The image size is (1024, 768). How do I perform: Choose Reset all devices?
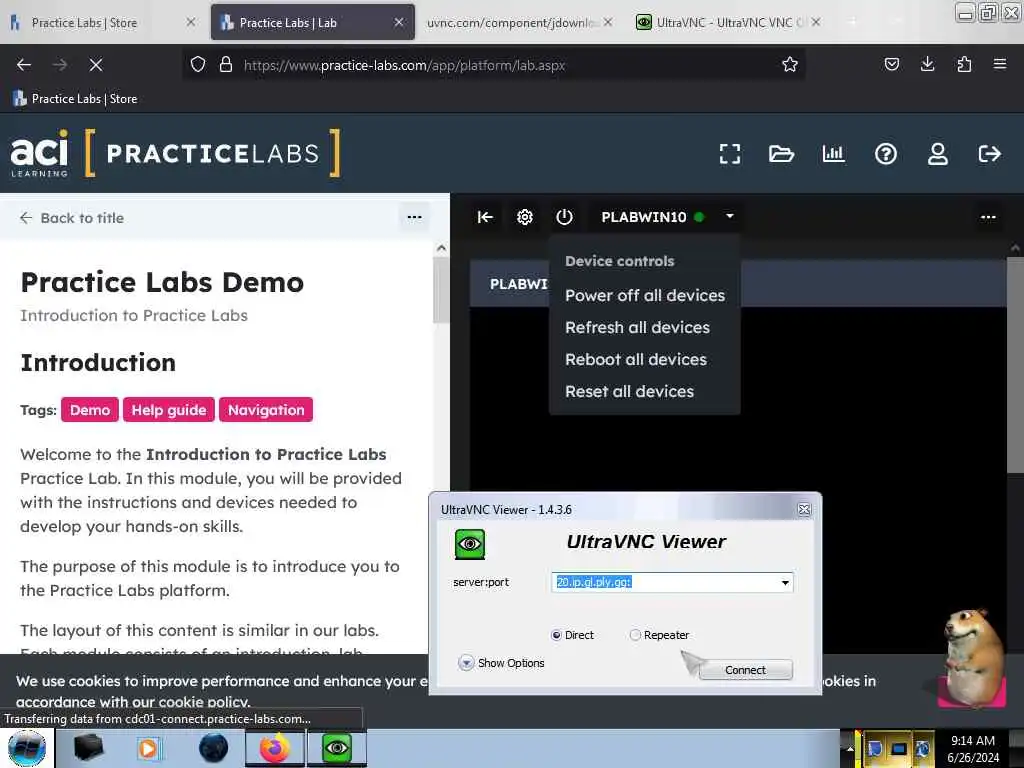click(629, 391)
